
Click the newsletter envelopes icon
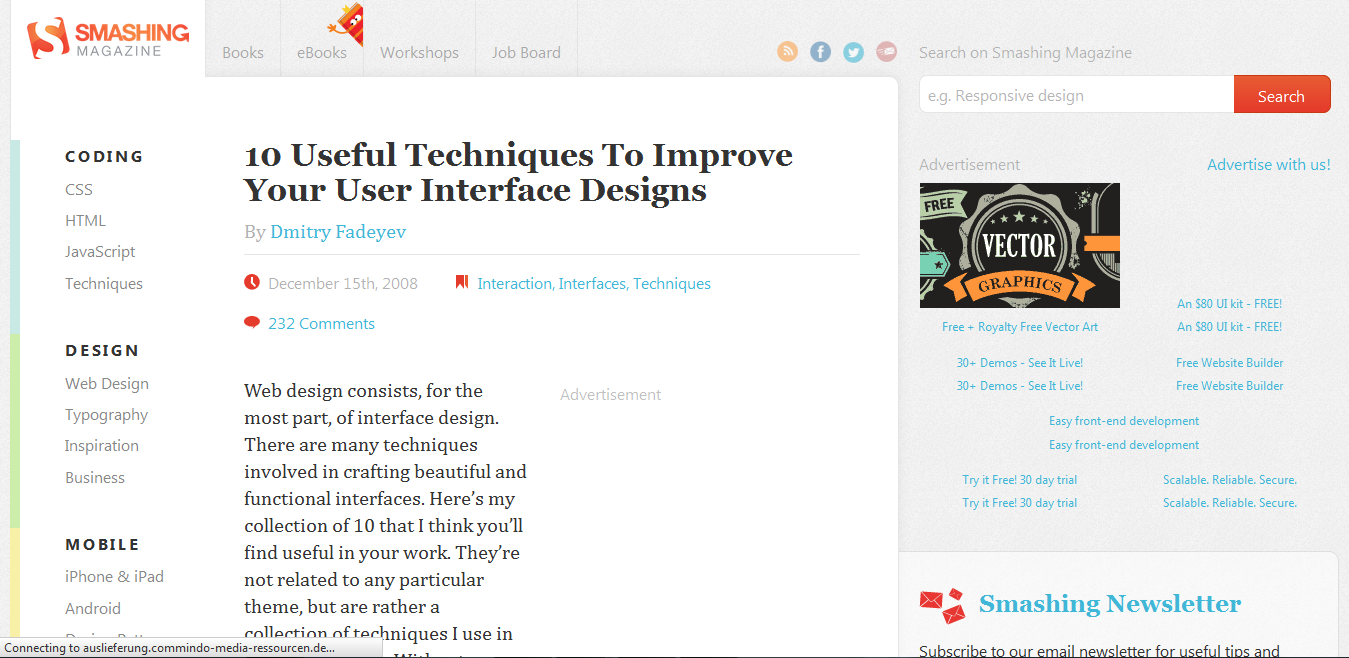[940, 605]
